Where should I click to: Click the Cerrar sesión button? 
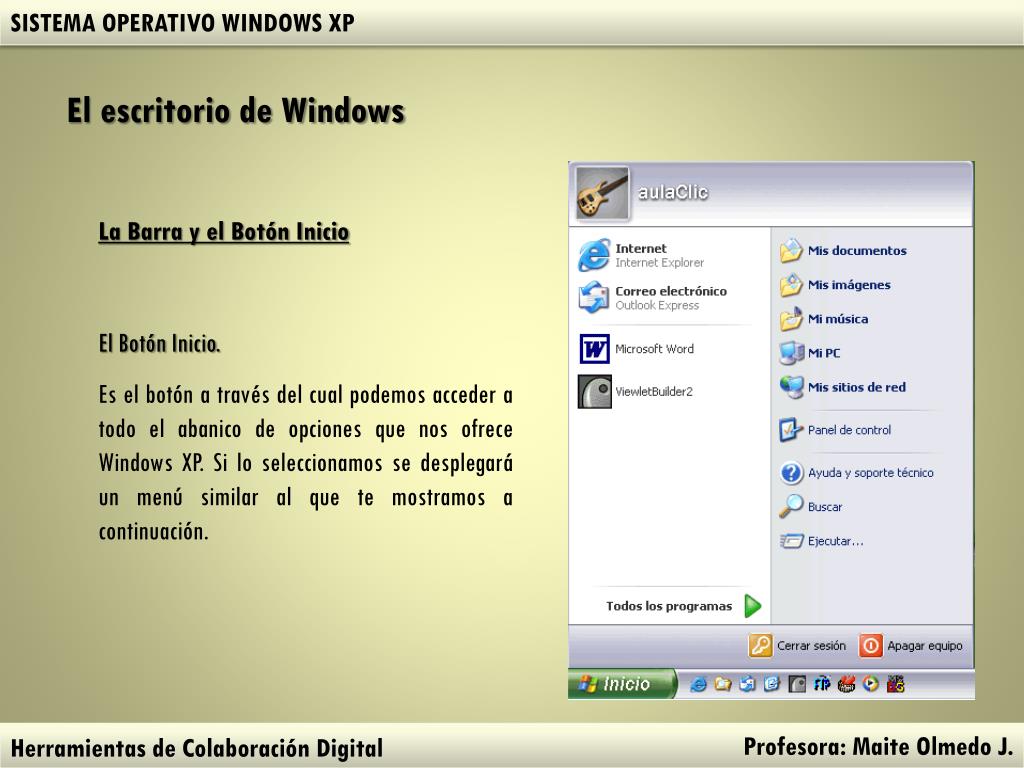797,646
